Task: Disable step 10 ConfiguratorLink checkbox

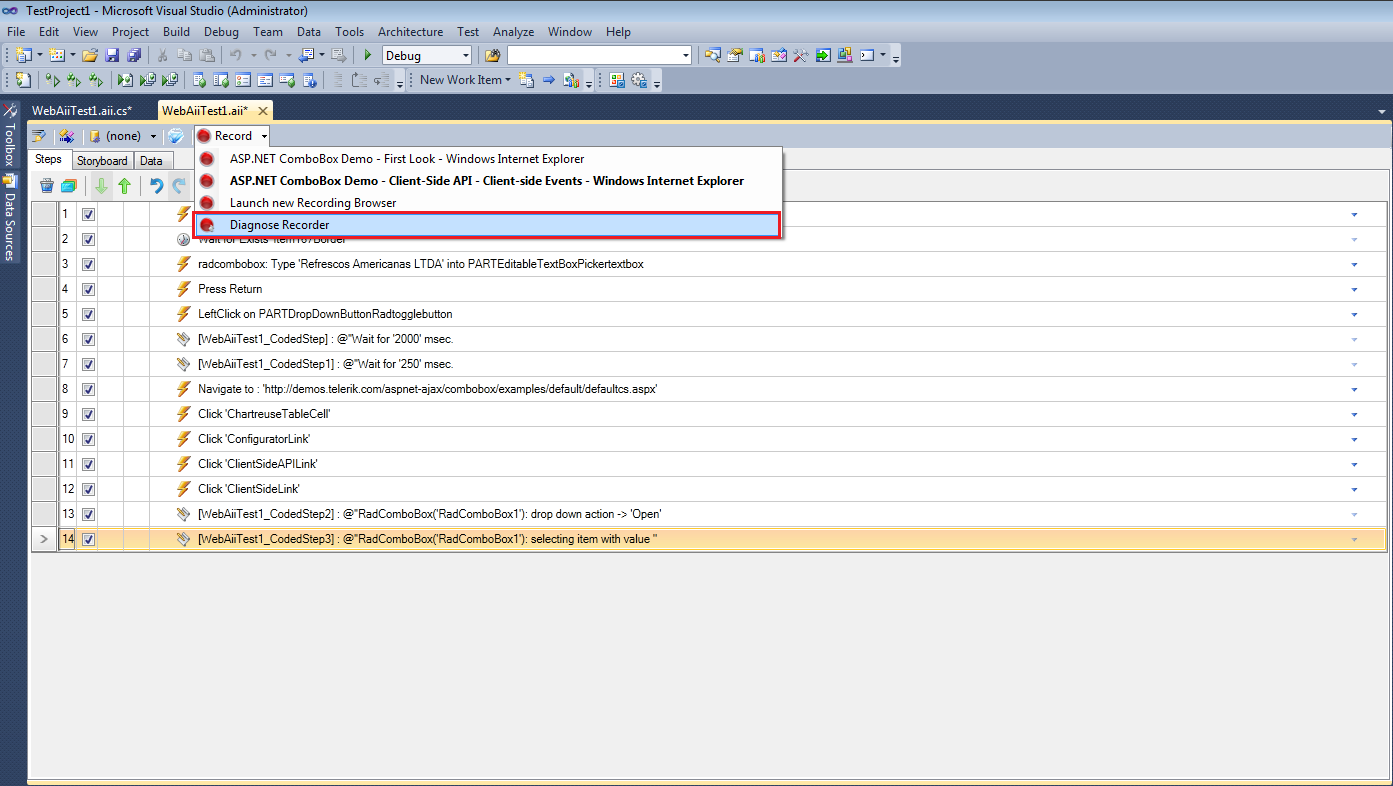Action: (x=88, y=439)
